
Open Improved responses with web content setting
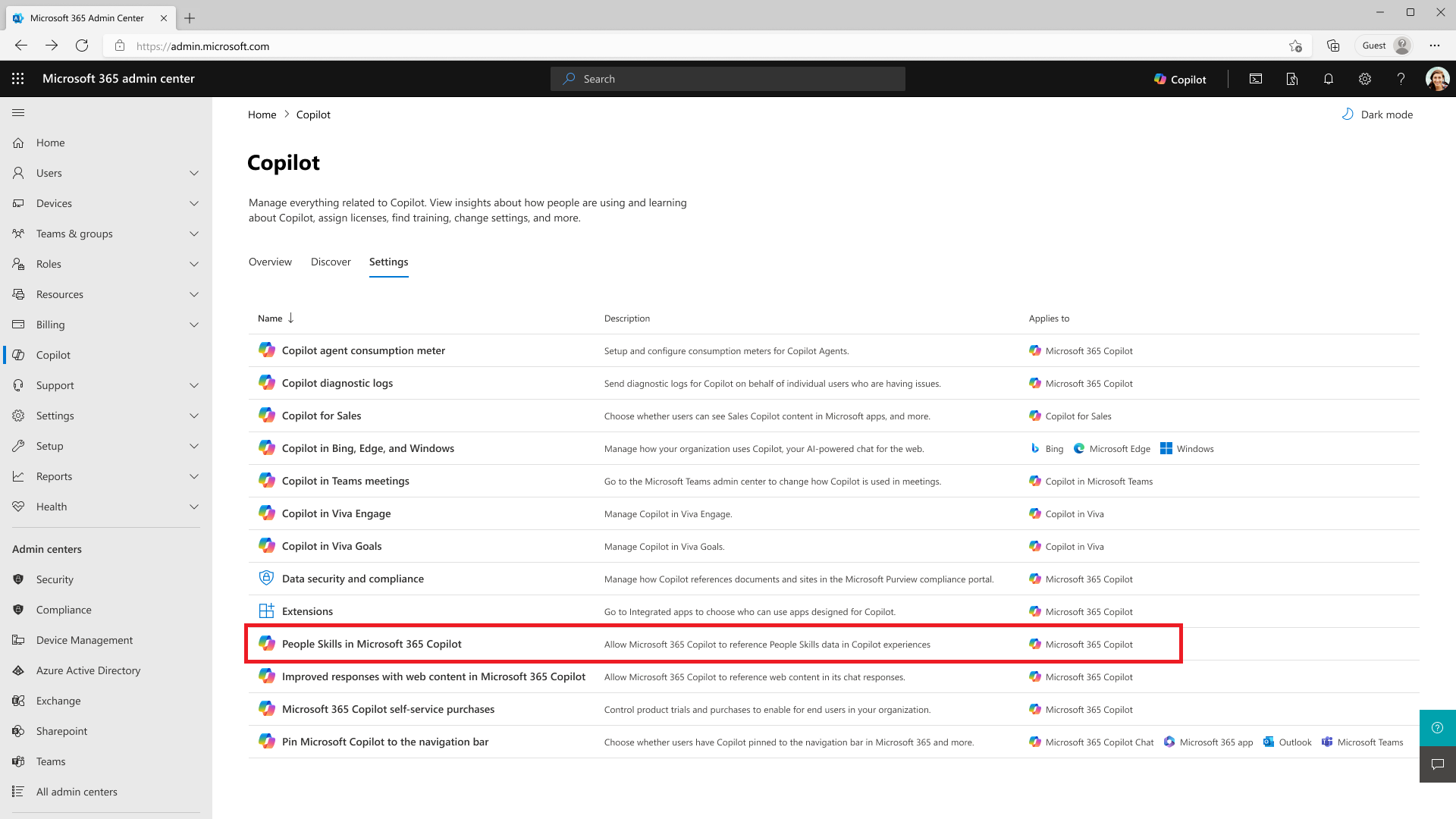click(434, 676)
